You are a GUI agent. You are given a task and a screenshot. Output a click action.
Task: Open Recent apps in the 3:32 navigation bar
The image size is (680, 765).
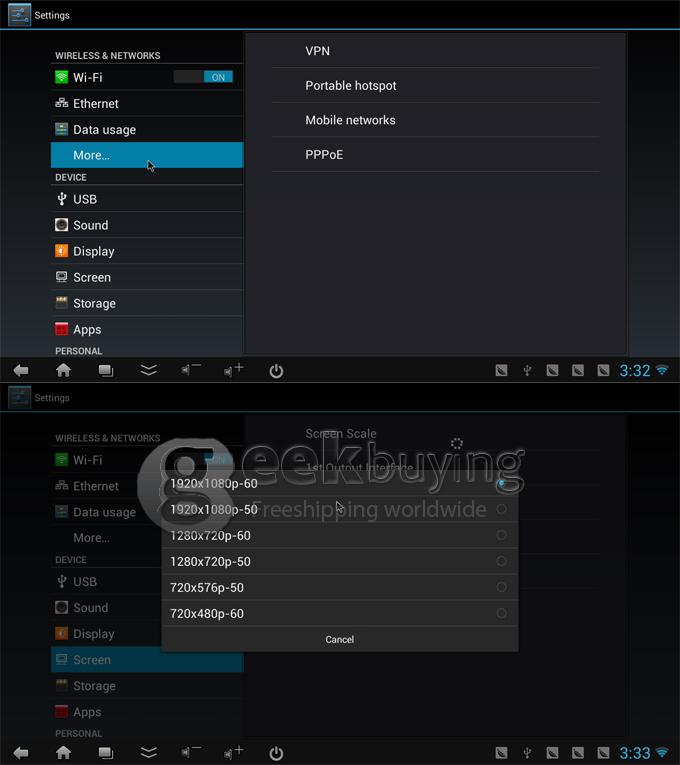point(105,370)
